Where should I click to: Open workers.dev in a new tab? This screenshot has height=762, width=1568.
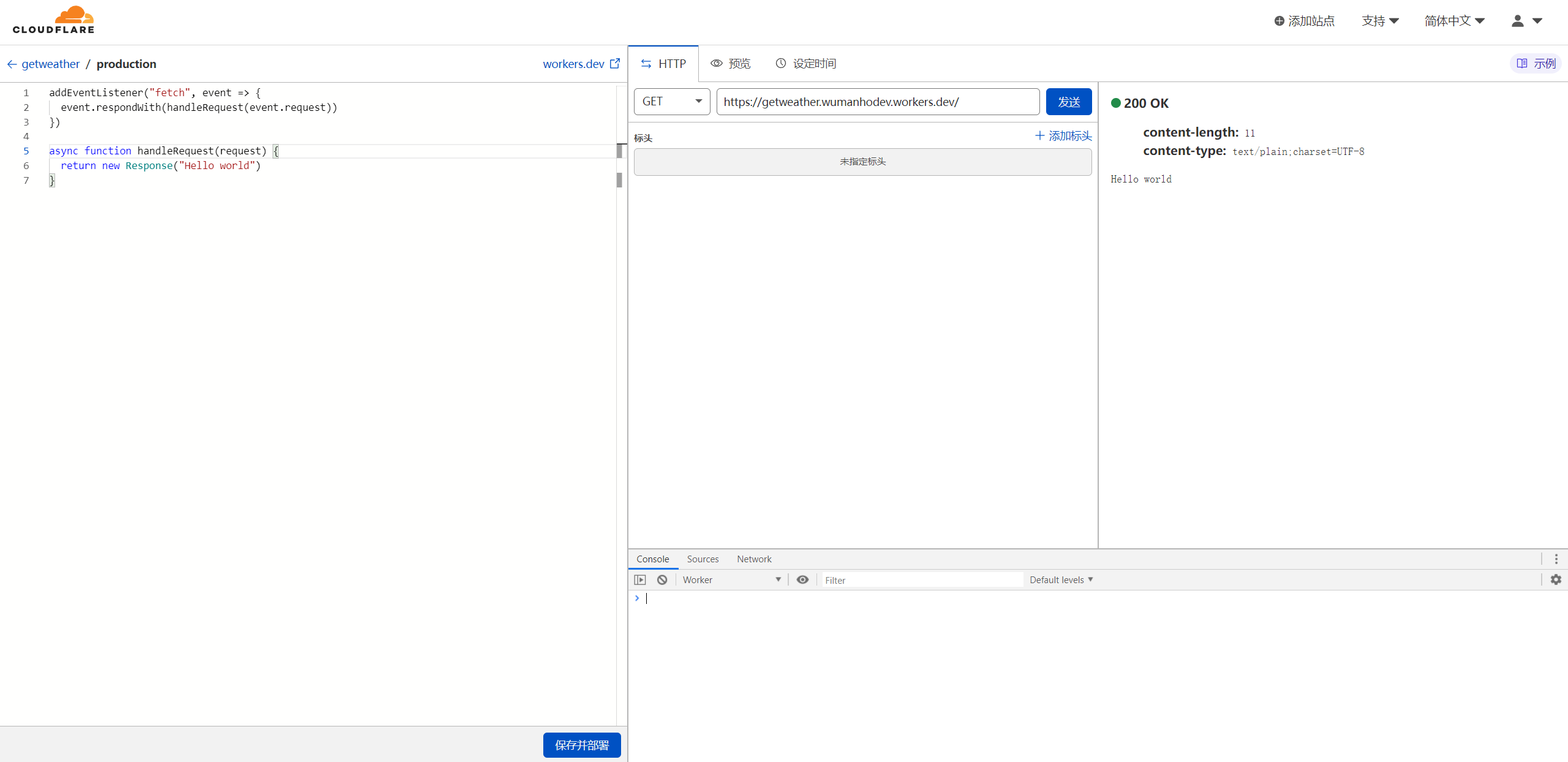(x=580, y=64)
